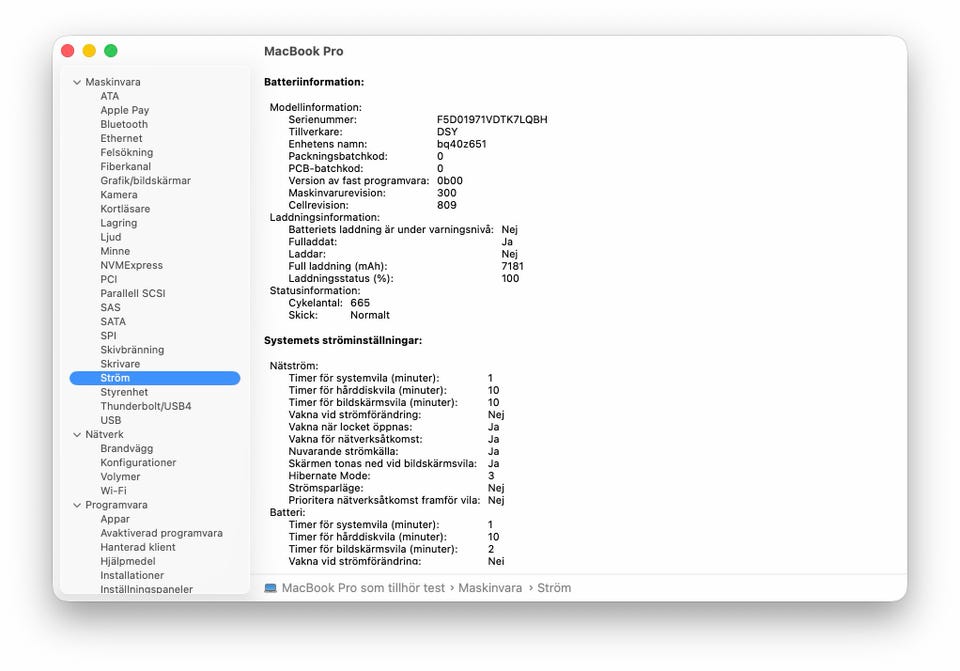Viewport: 960px width, 671px height.
Task: Click the MacBook Pro window title
Action: pyautogui.click(x=304, y=51)
